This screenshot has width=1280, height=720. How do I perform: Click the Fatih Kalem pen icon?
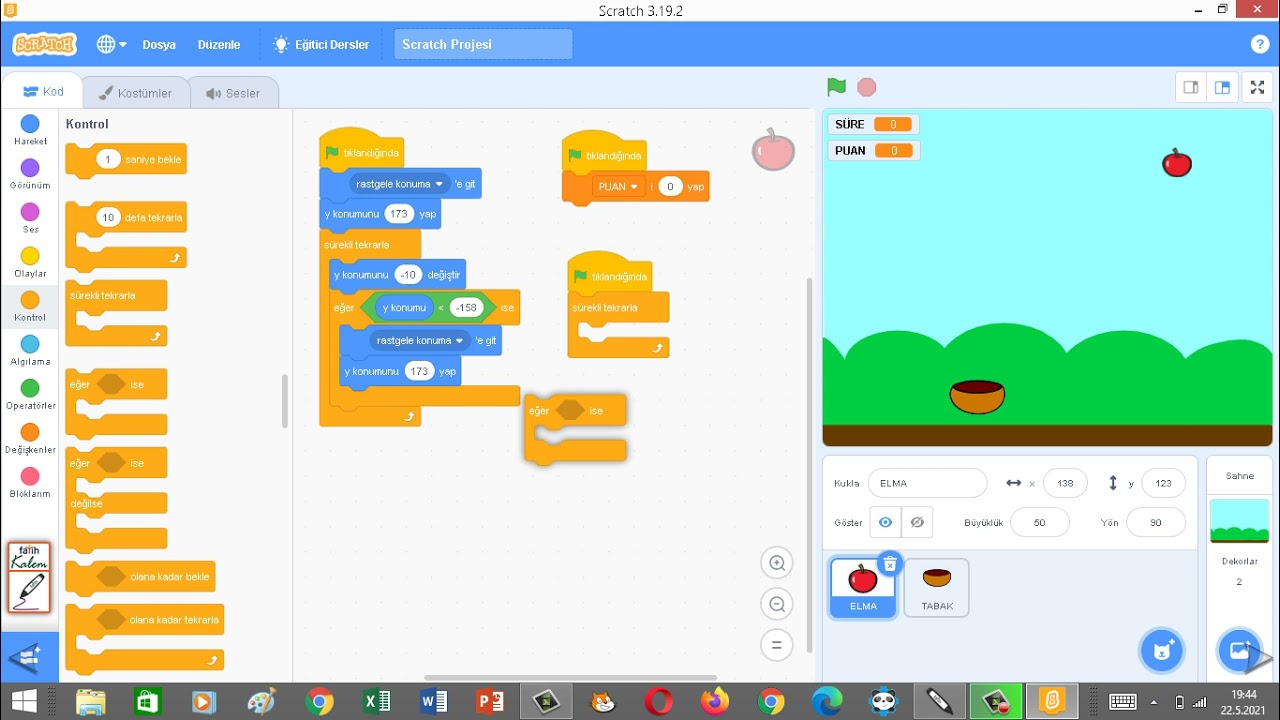click(x=29, y=577)
